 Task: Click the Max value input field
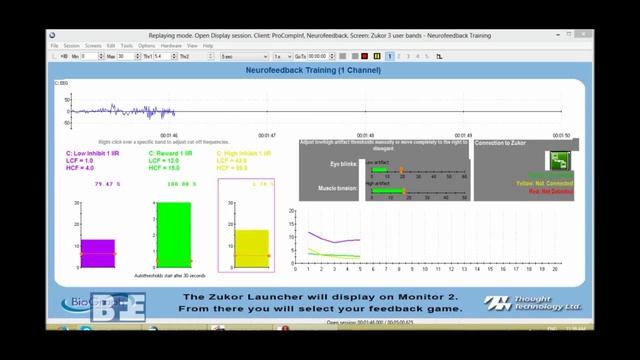[125, 56]
